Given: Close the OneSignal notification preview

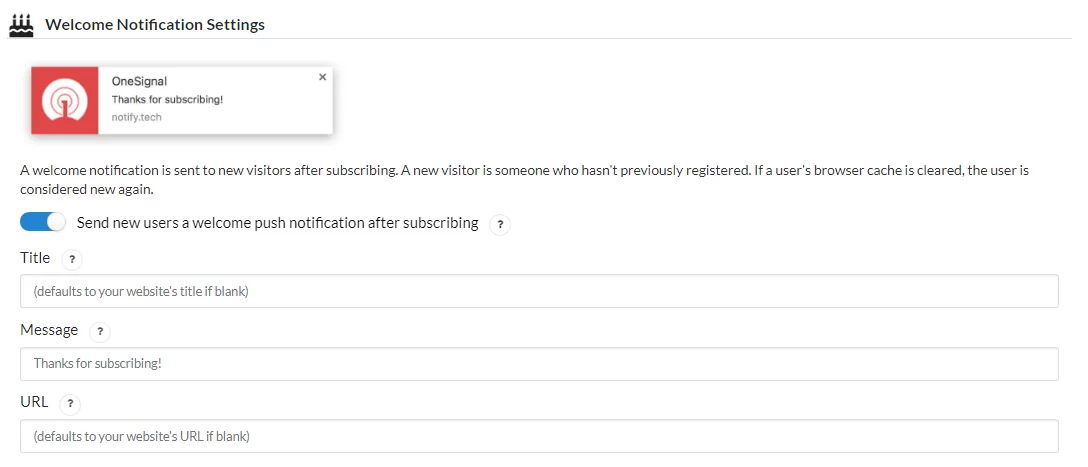Looking at the screenshot, I should coord(322,77).
